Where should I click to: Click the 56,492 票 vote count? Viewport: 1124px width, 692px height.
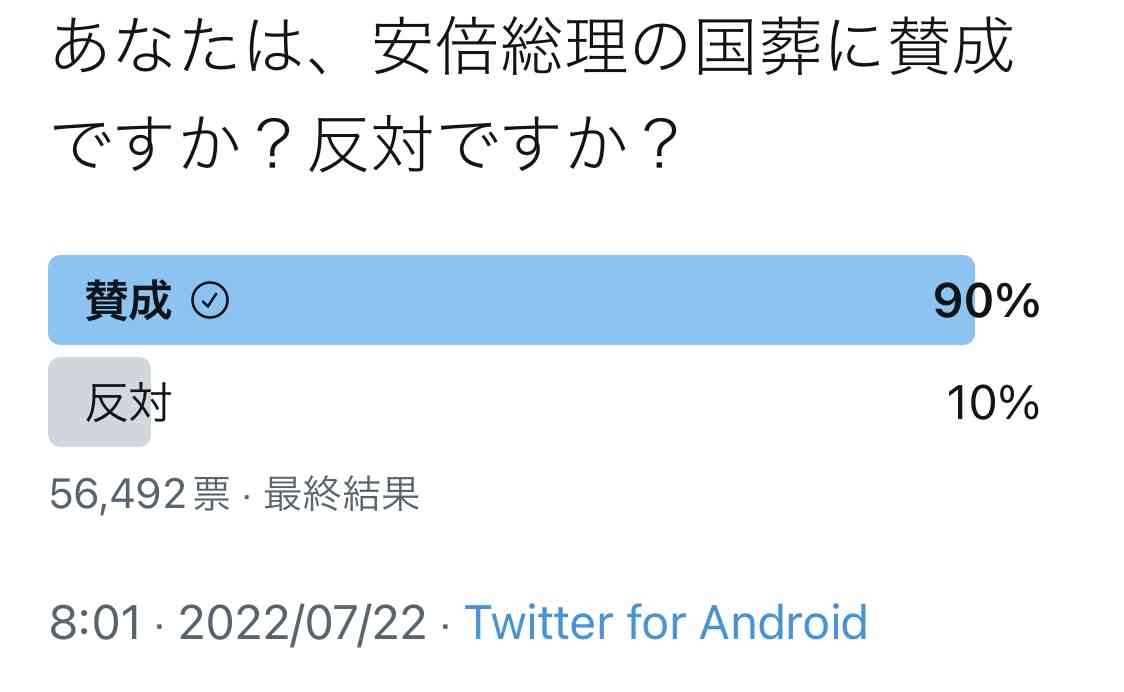pos(140,494)
